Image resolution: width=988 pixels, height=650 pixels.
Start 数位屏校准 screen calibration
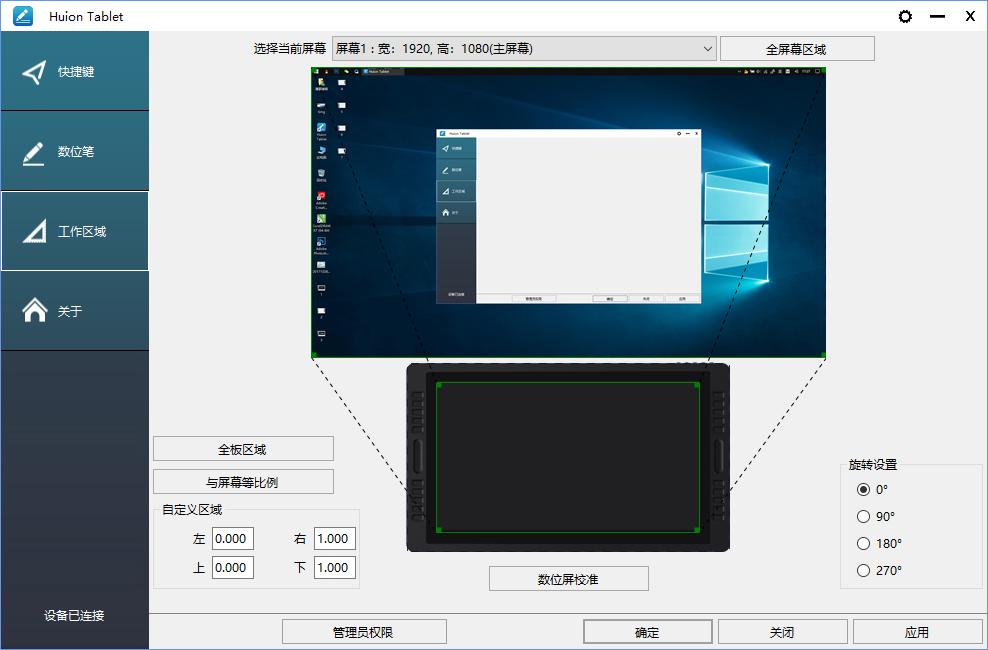568,578
